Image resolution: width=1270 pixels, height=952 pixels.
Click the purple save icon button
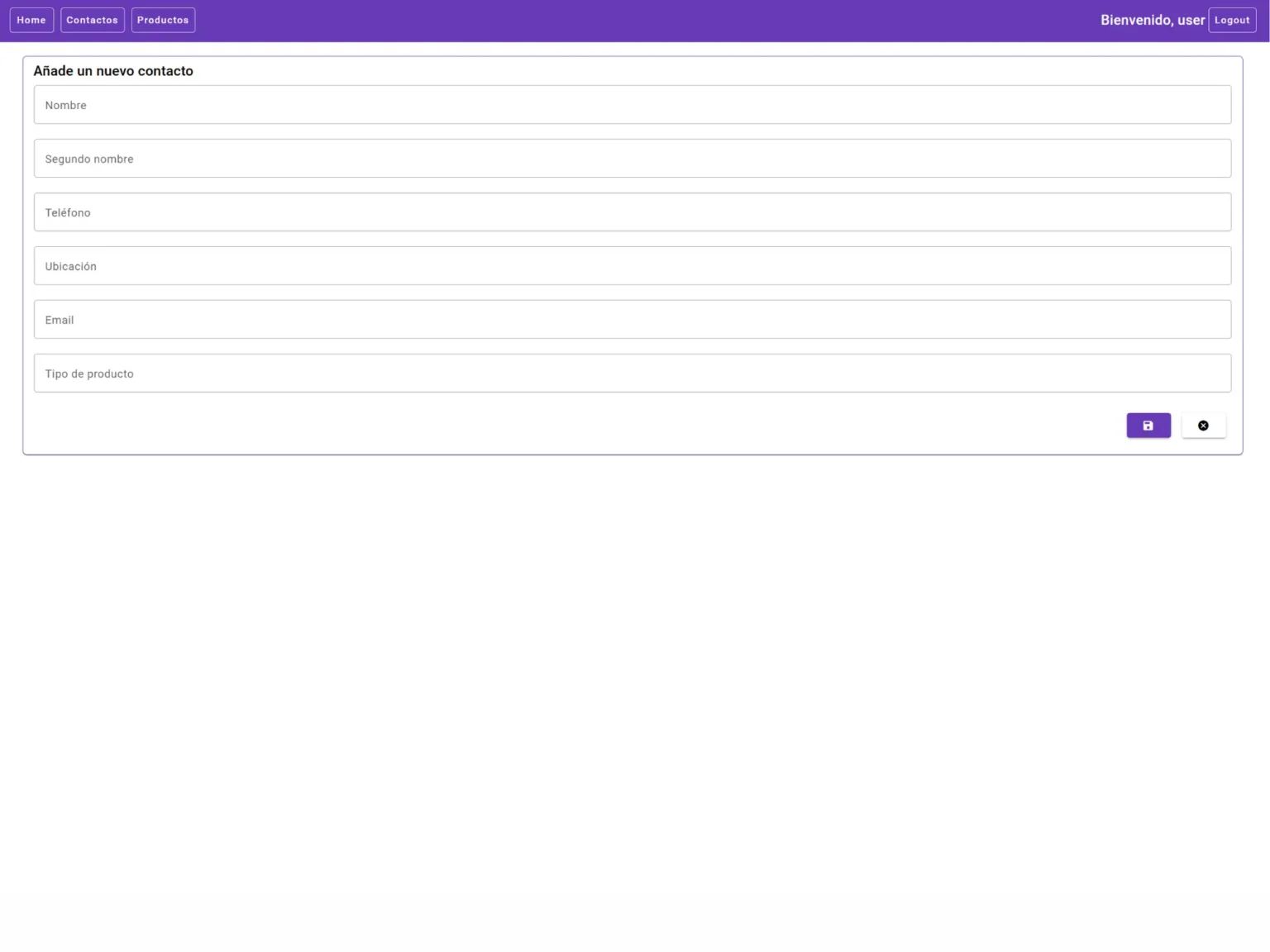[1148, 426]
